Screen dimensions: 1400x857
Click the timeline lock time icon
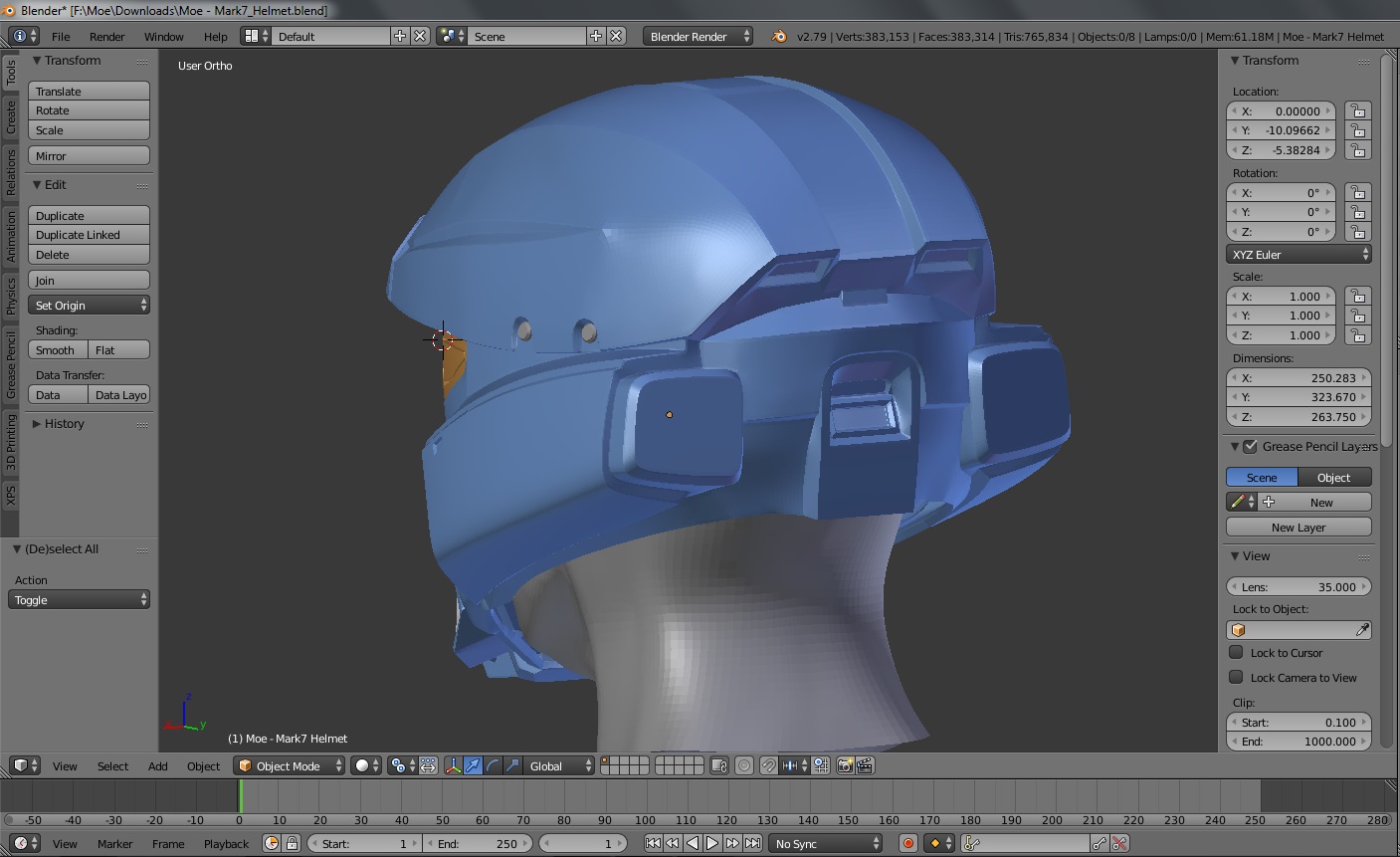pos(292,843)
